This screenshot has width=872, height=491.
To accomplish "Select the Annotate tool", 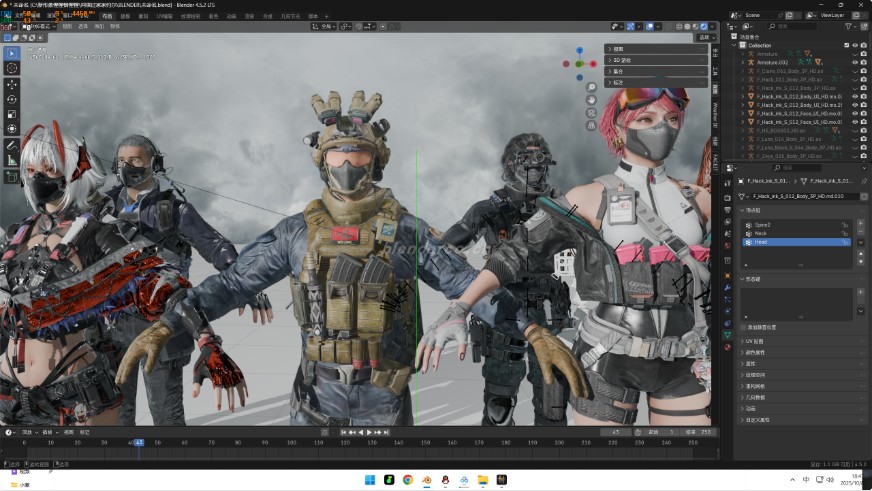I will pos(12,144).
